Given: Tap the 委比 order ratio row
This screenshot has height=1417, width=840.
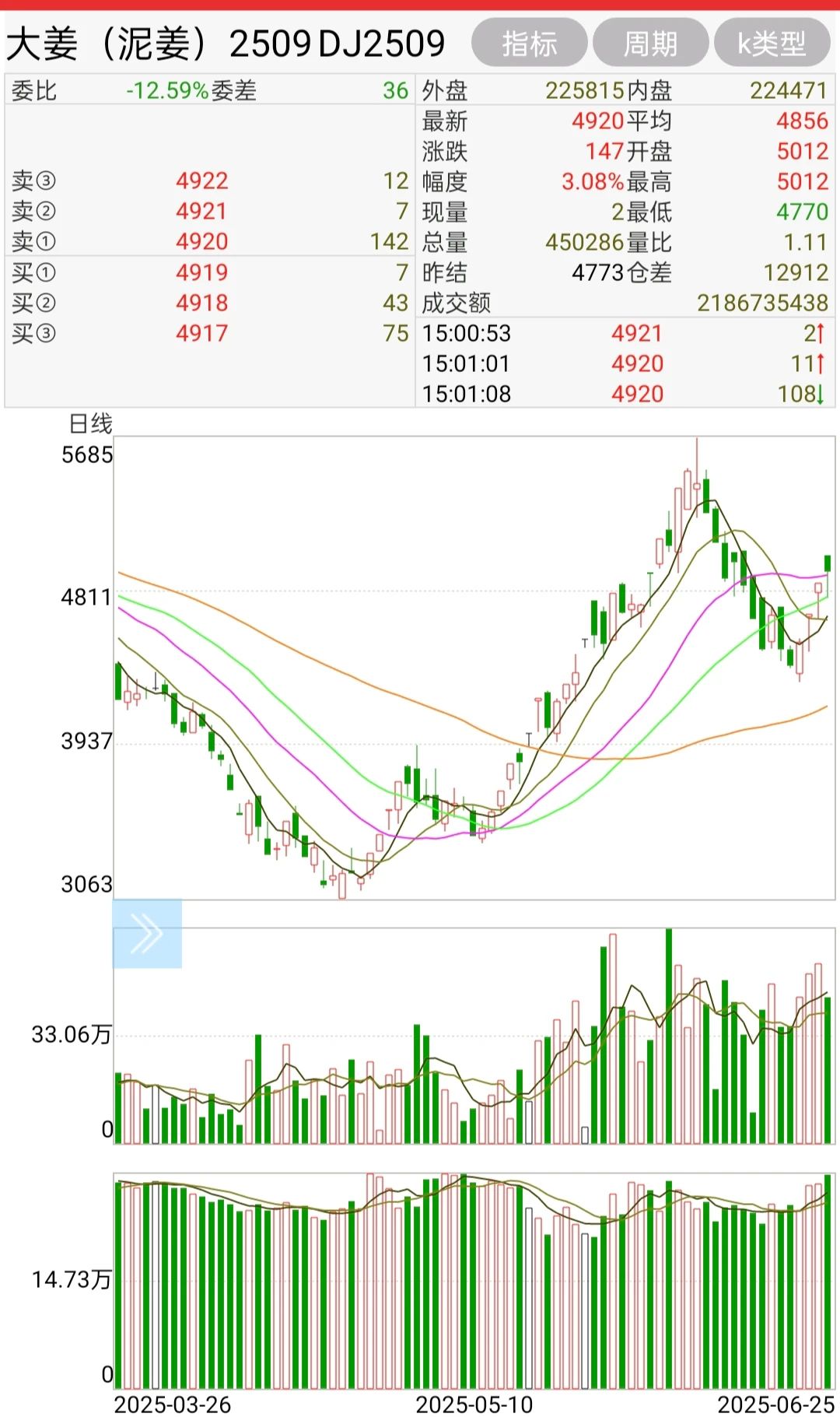Looking at the screenshot, I should tap(210, 91).
